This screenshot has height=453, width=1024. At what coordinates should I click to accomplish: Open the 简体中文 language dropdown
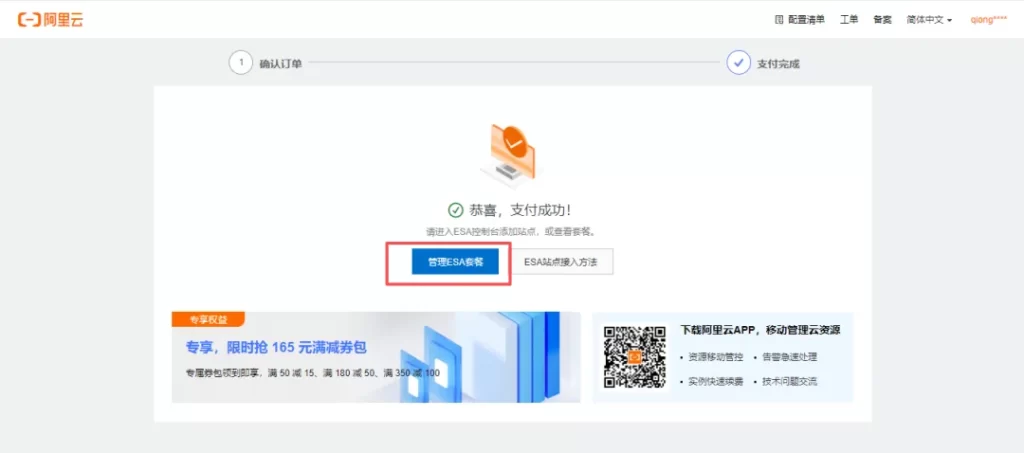tap(929, 19)
